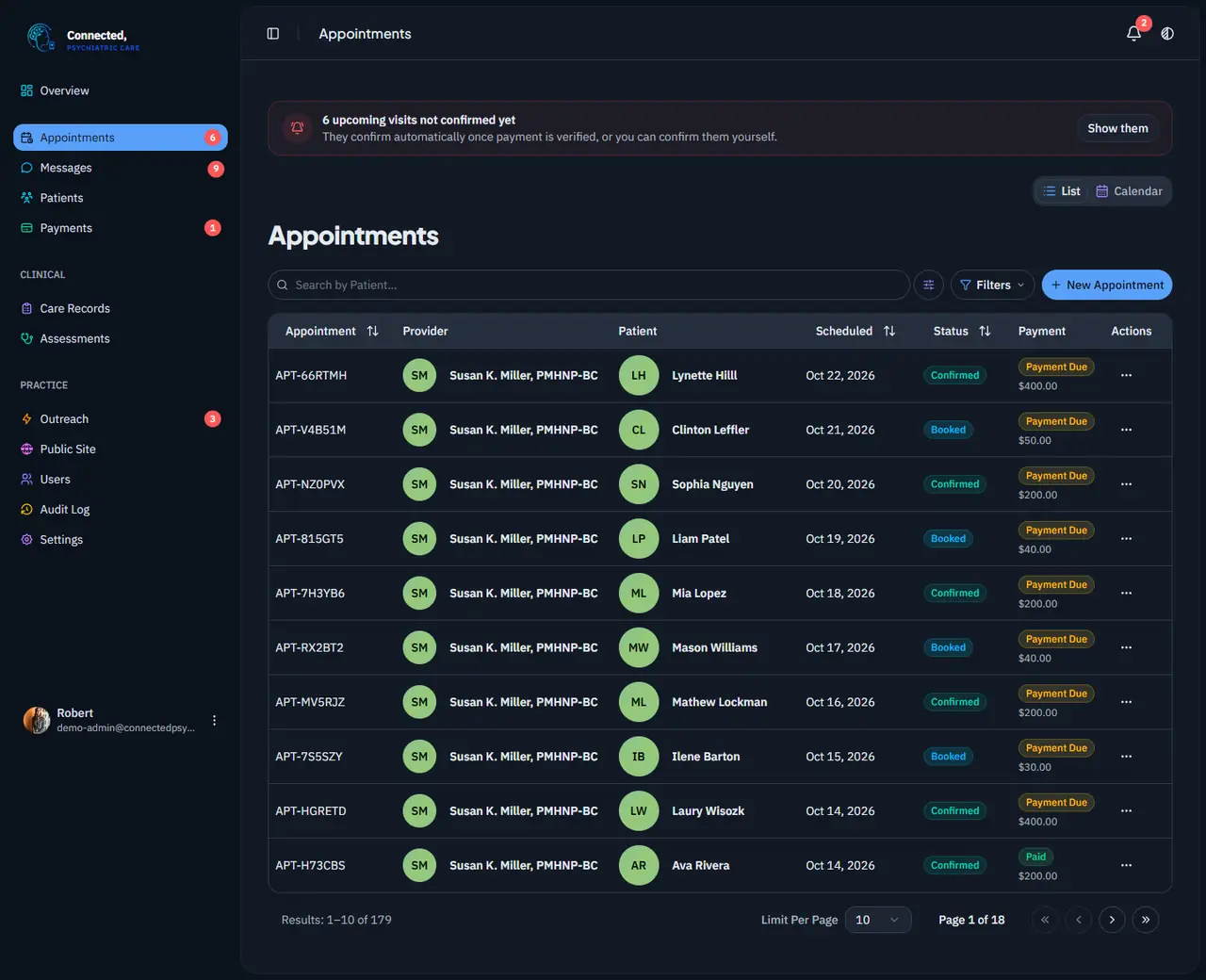Toggle the dark/light theme icon

tap(1167, 34)
